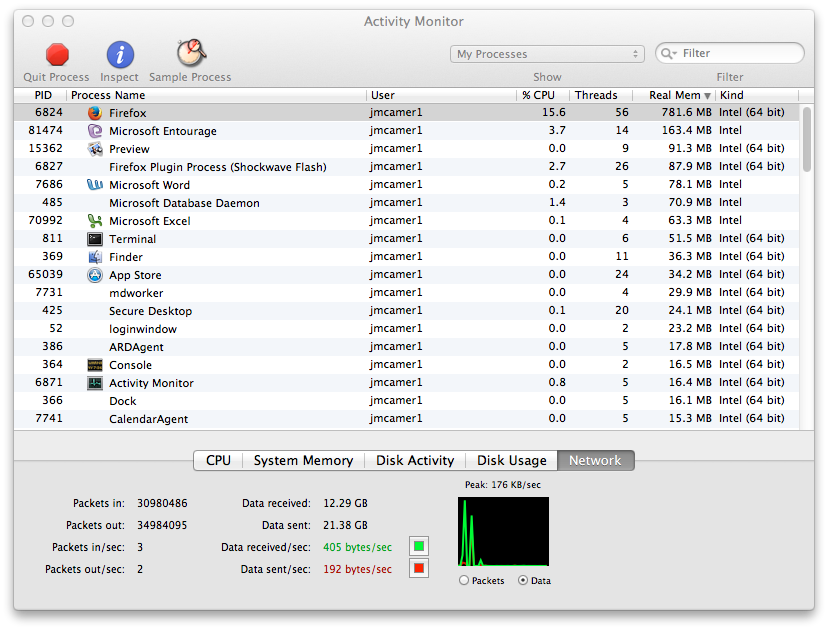The image size is (828, 630).
Task: Click the magnifier icon in Filter field
Action: pos(669,53)
